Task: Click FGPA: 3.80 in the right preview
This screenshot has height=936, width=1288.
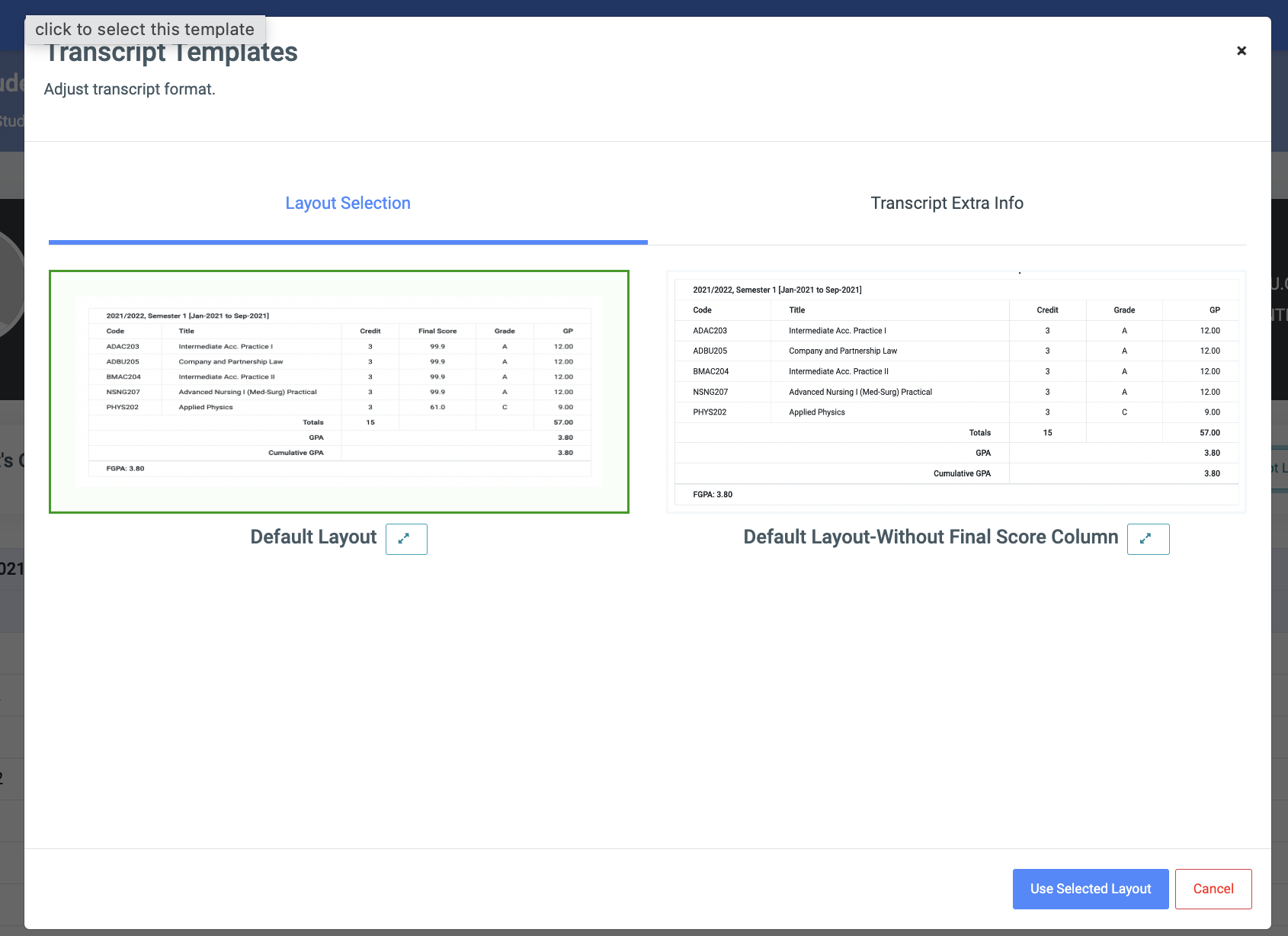Action: [x=712, y=495]
